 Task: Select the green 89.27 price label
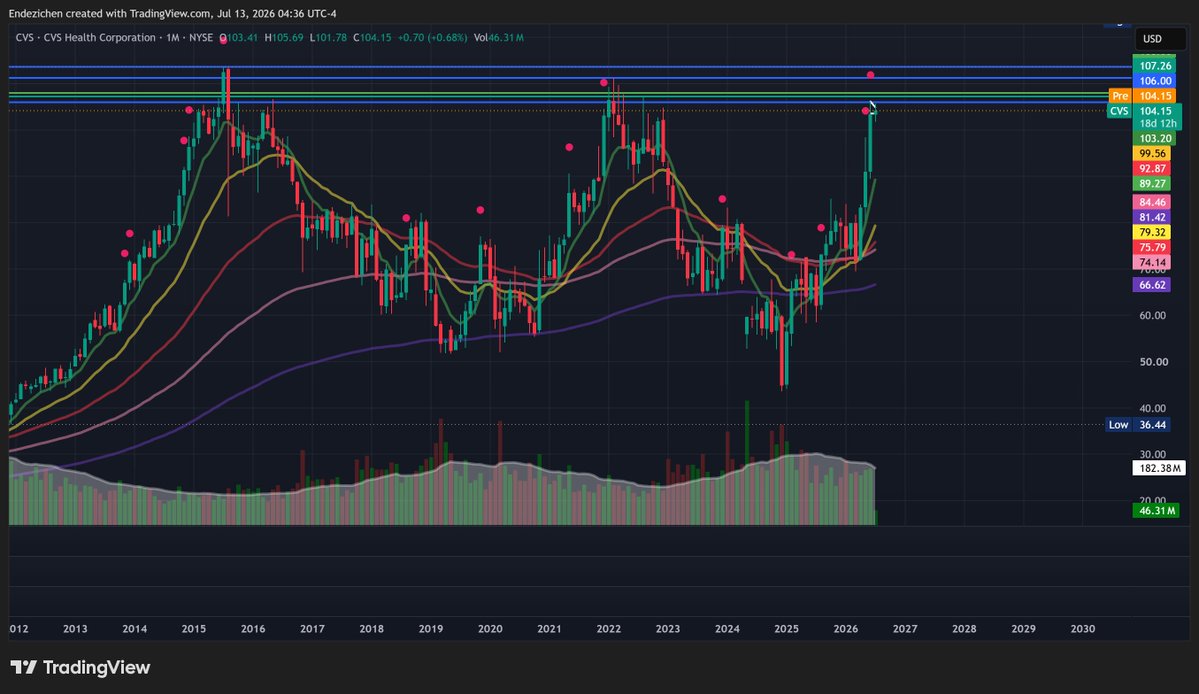pyautogui.click(x=1152, y=183)
